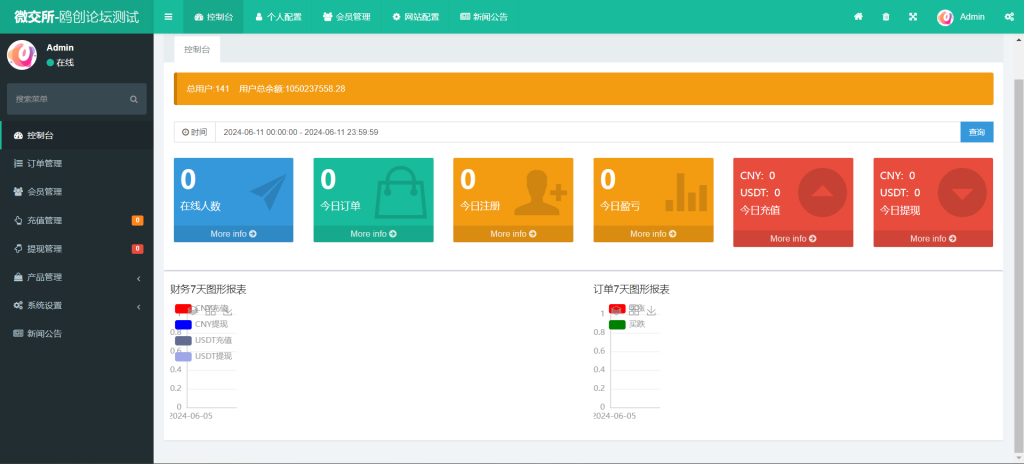This screenshot has height=464, width=1024.
Task: Click More info on the 今日盈亏 card
Action: tap(653, 233)
